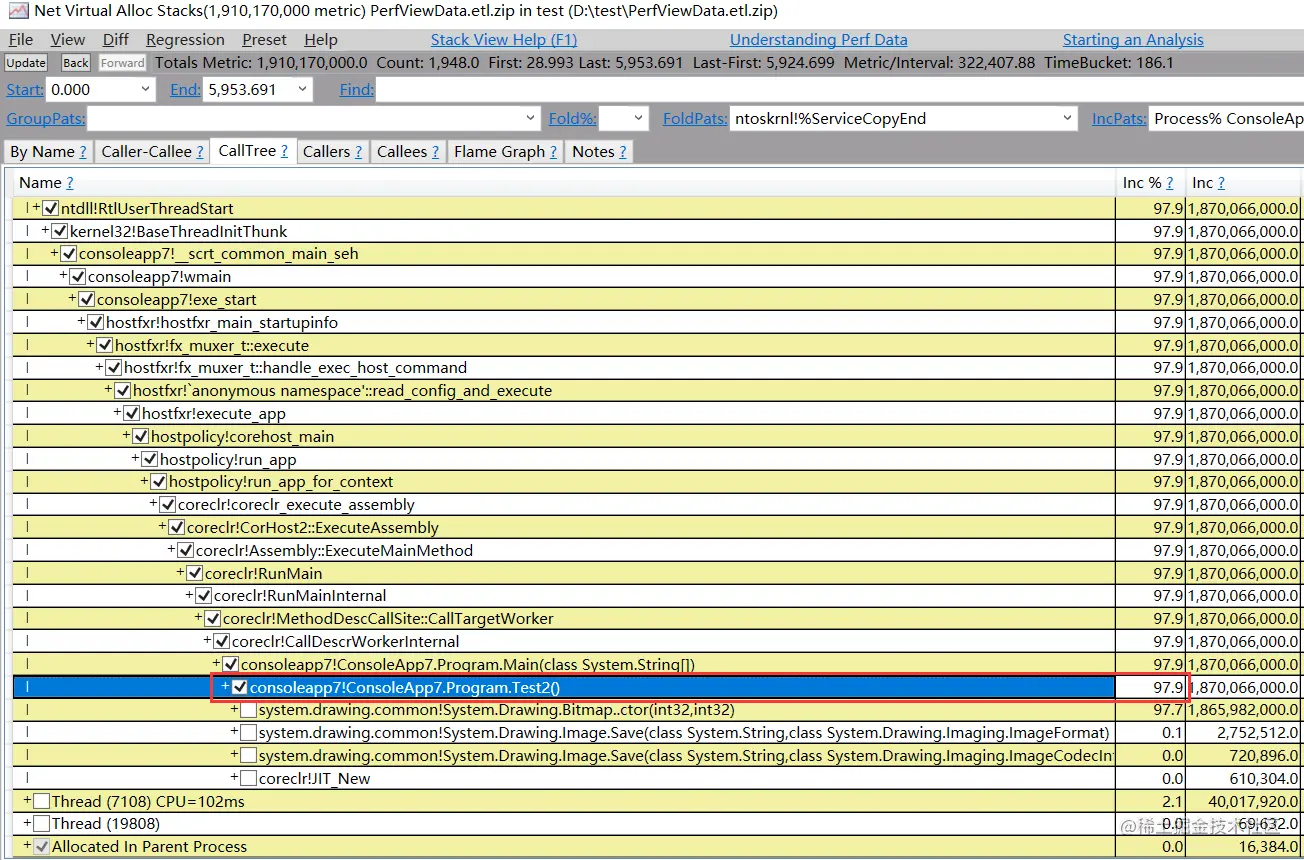Sort by the Name column header
1304x860 pixels.
pos(40,183)
